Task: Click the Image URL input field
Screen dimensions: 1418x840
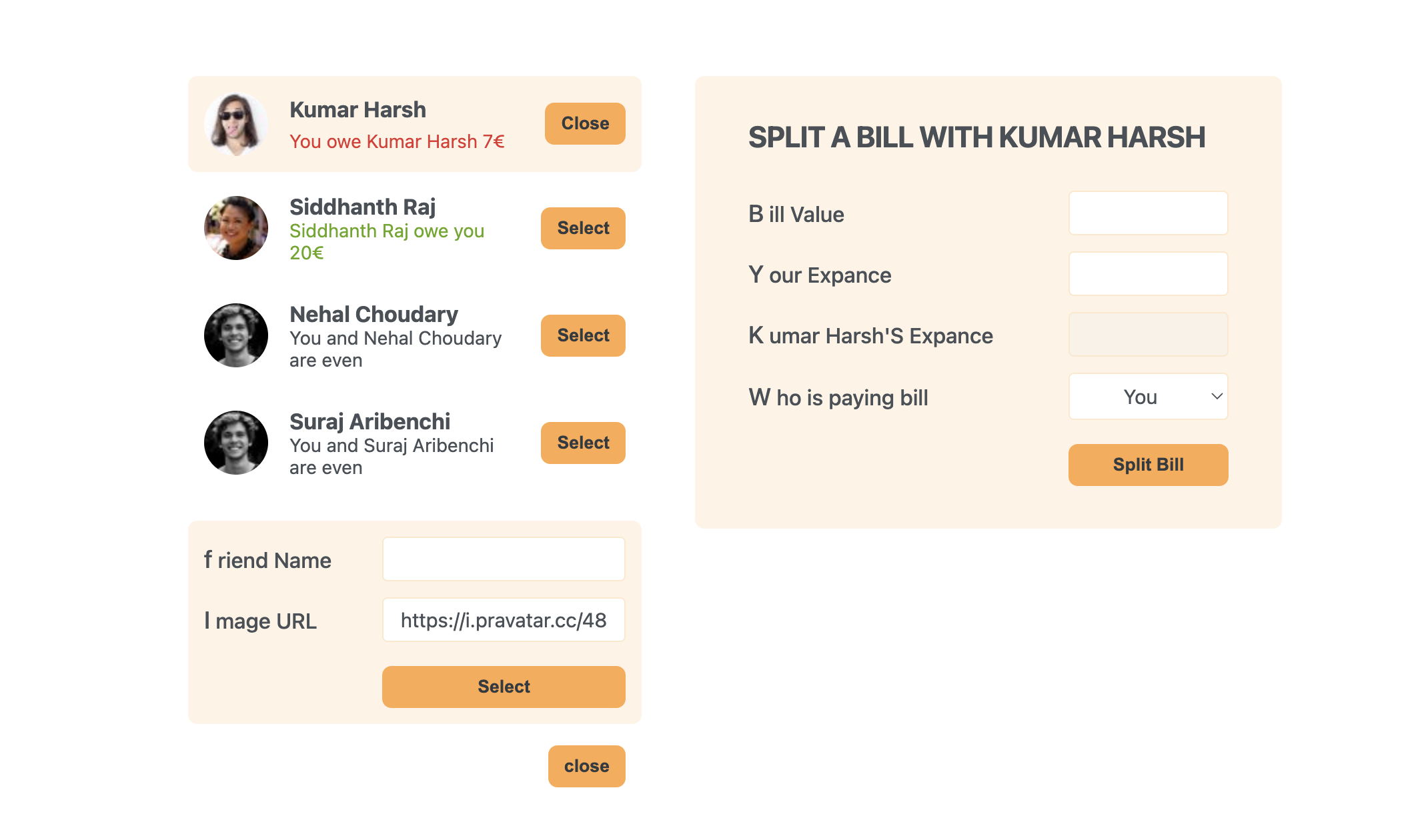Action: coord(504,620)
